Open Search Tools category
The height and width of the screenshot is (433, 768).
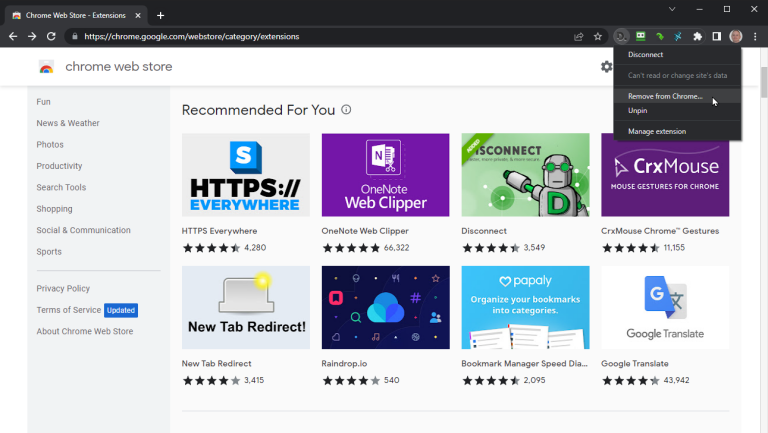[61, 187]
